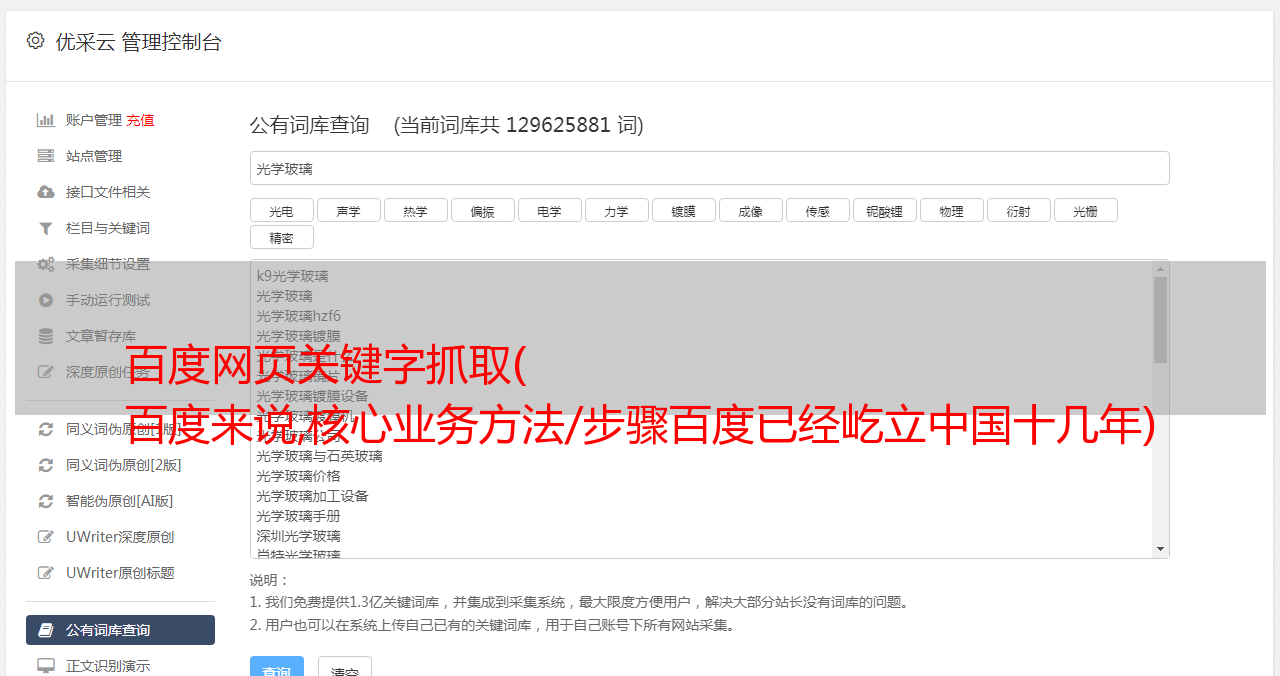This screenshot has width=1280, height=676.
Task: Click the 衍射 tag button
Action: click(1018, 210)
